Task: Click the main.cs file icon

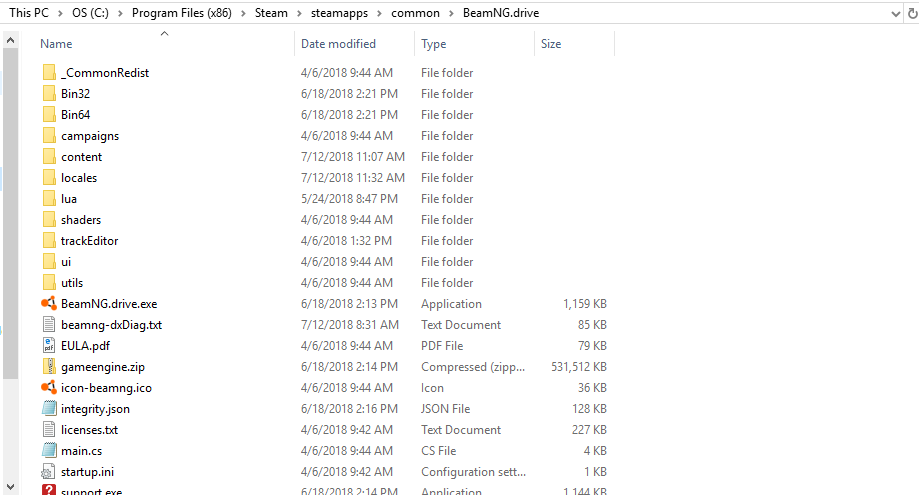Action: (49, 451)
